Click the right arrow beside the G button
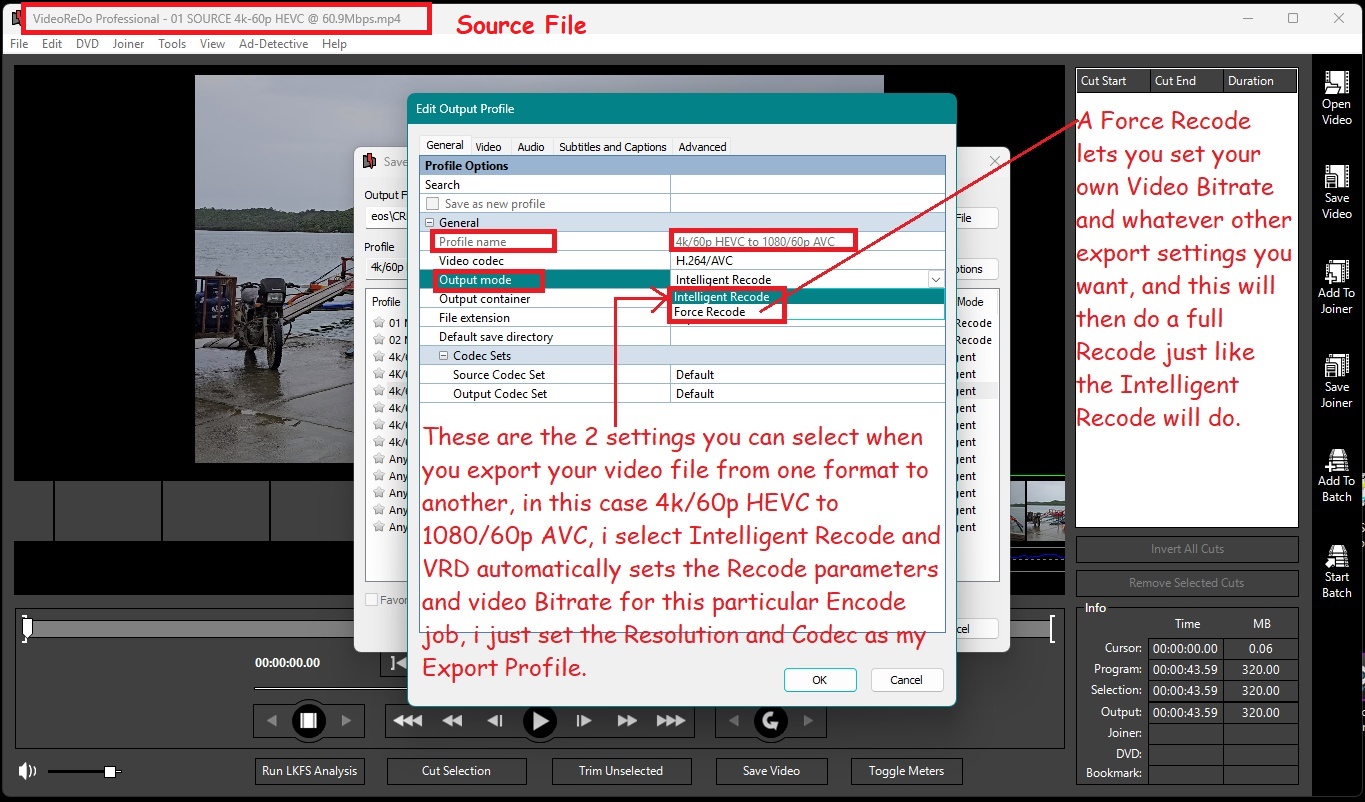 pyautogui.click(x=808, y=720)
